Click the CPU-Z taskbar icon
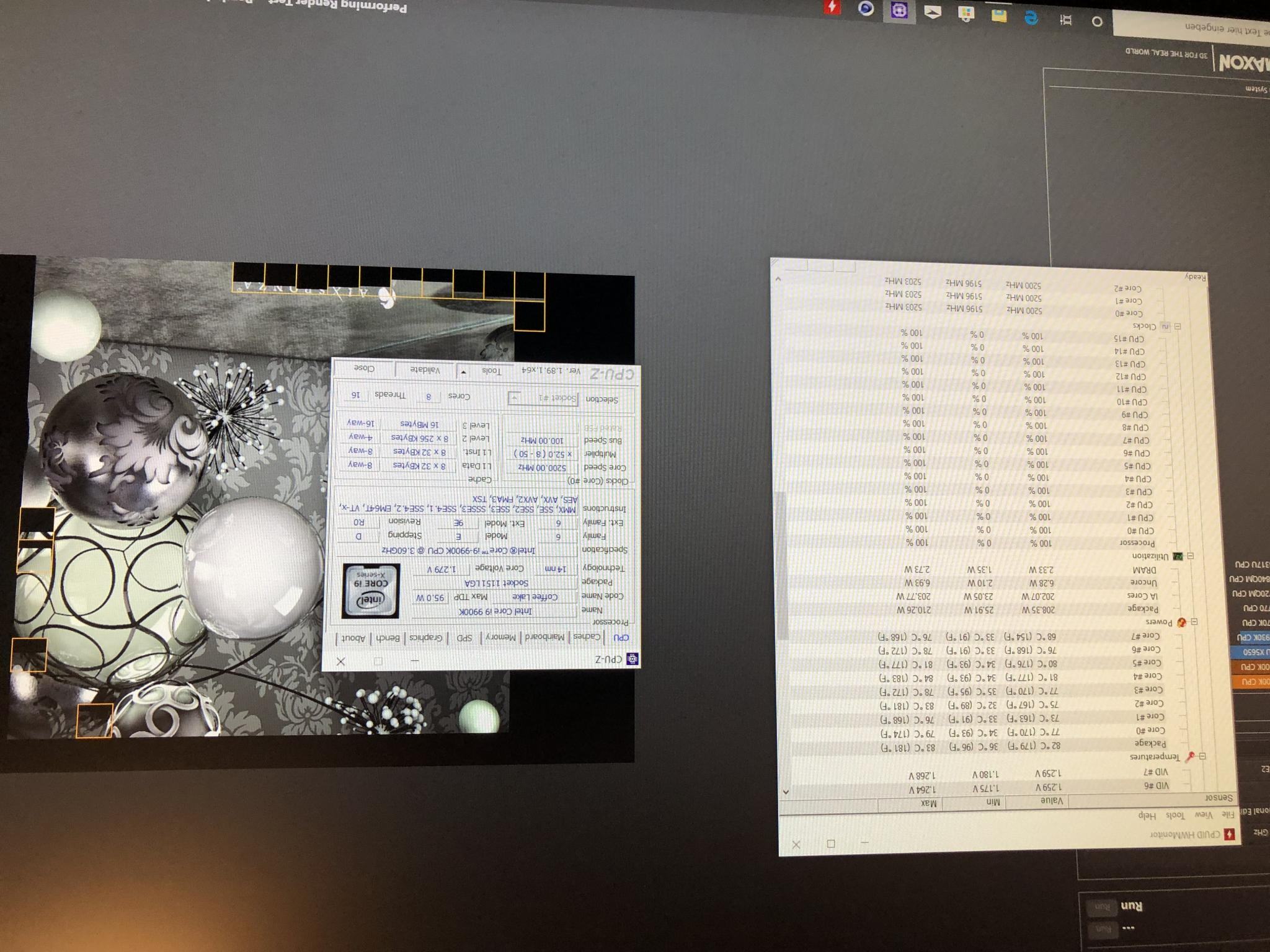This screenshot has height=952, width=1270. pos(899,11)
